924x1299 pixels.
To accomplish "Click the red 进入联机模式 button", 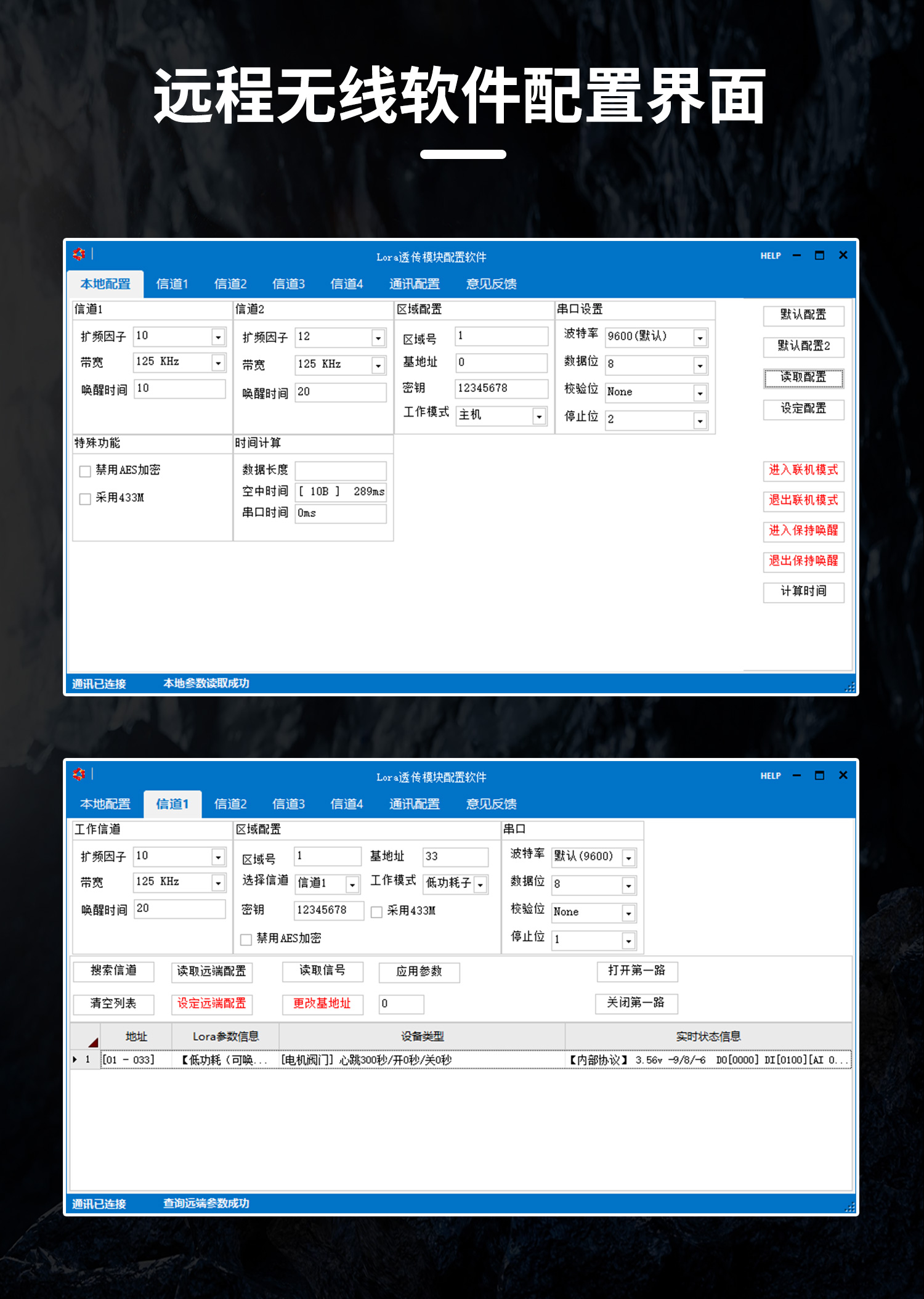I will click(803, 470).
